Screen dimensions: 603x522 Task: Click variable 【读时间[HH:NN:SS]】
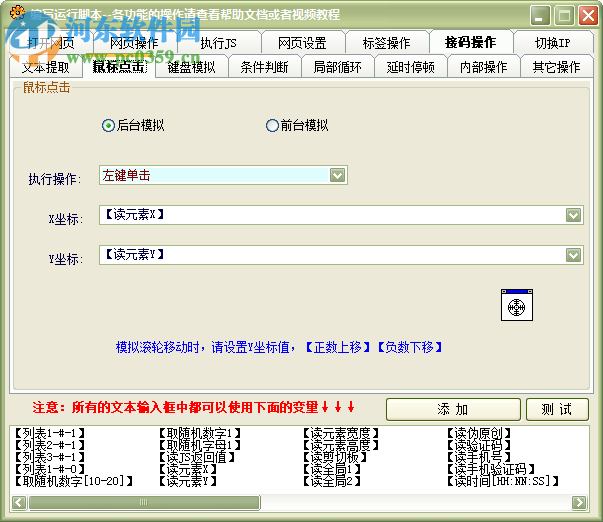click(503, 481)
